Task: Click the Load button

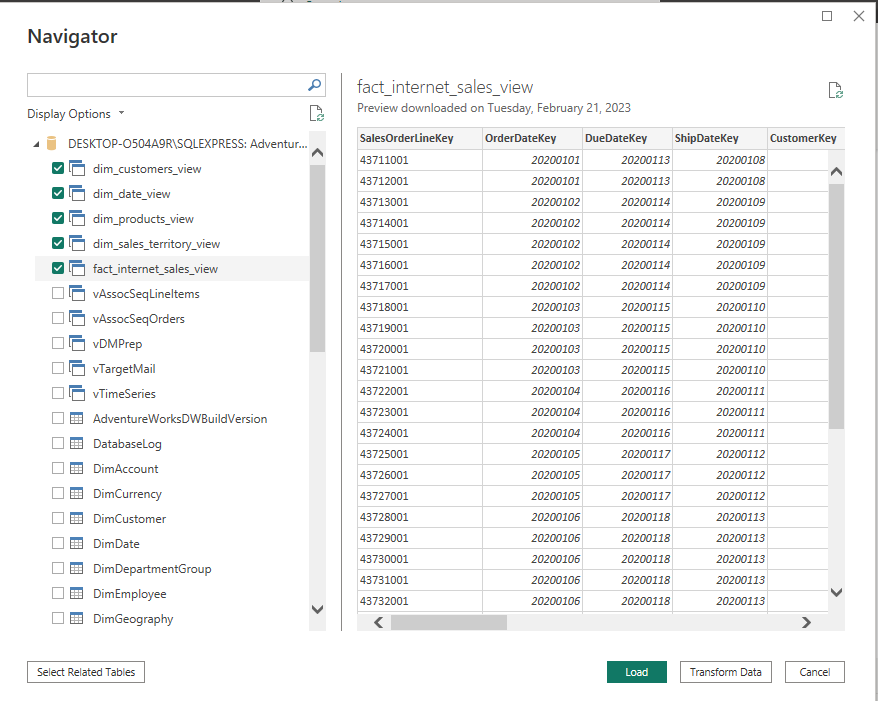Action: tap(637, 672)
